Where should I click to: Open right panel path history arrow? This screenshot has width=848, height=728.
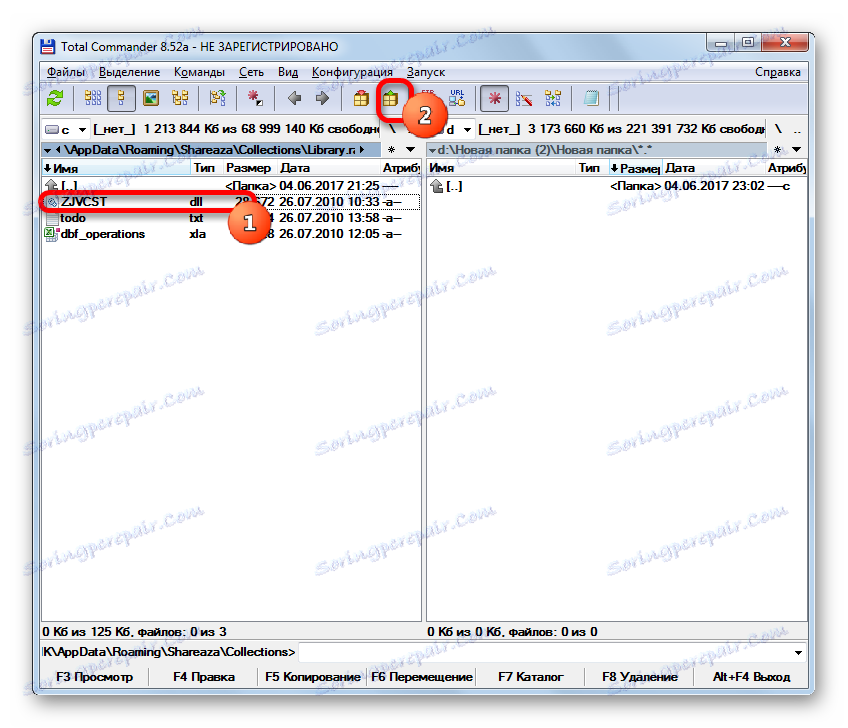pos(797,150)
